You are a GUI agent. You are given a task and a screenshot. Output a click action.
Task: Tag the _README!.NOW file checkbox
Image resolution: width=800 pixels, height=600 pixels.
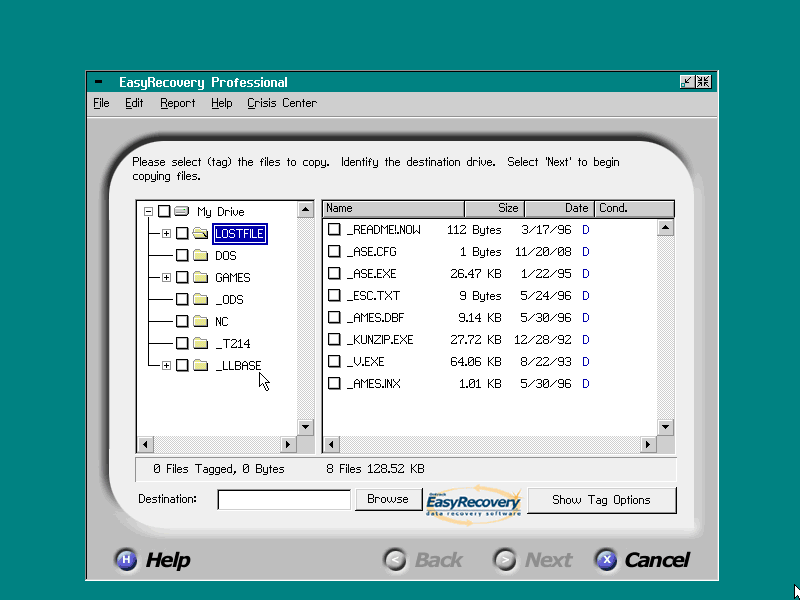tap(335, 230)
